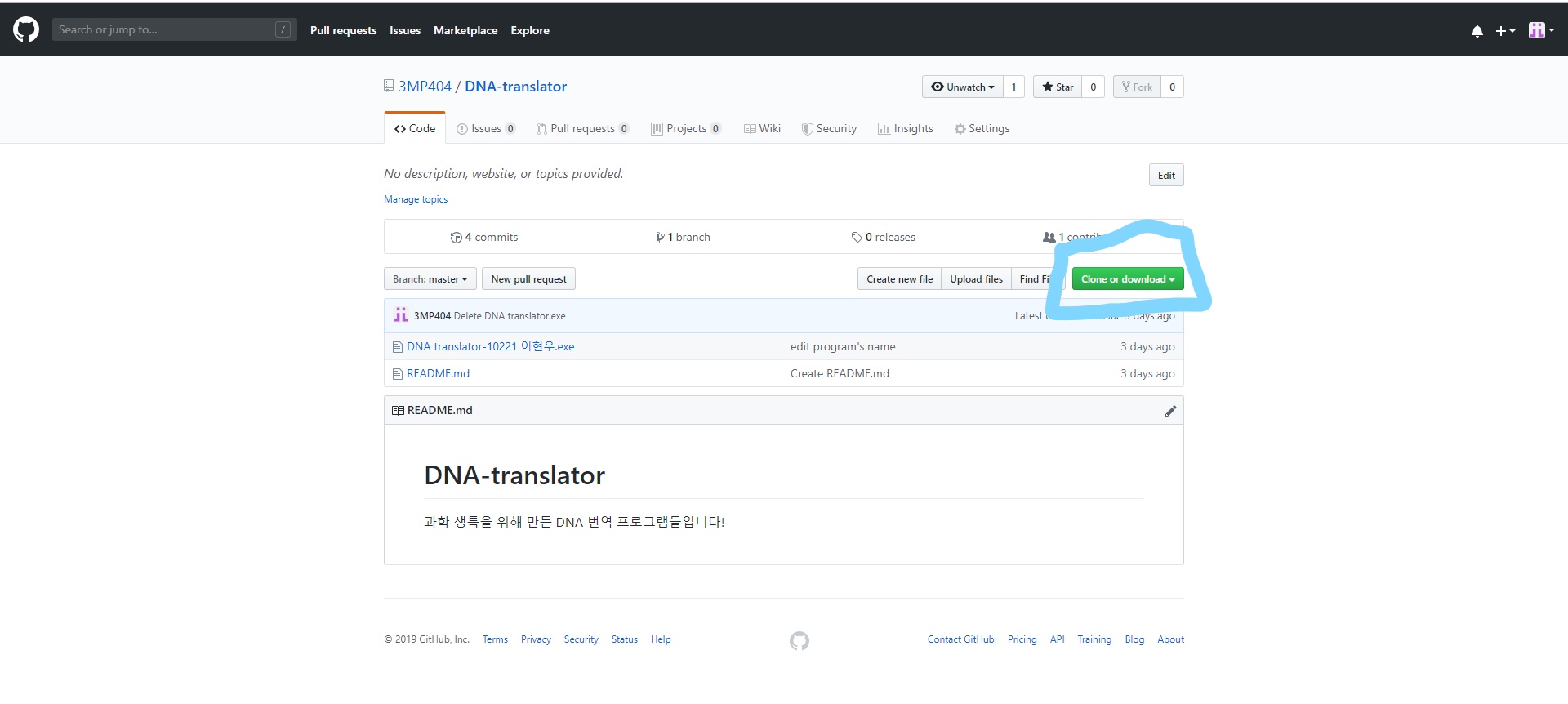View the 4 commits history
1568x704 pixels.
pyautogui.click(x=483, y=237)
